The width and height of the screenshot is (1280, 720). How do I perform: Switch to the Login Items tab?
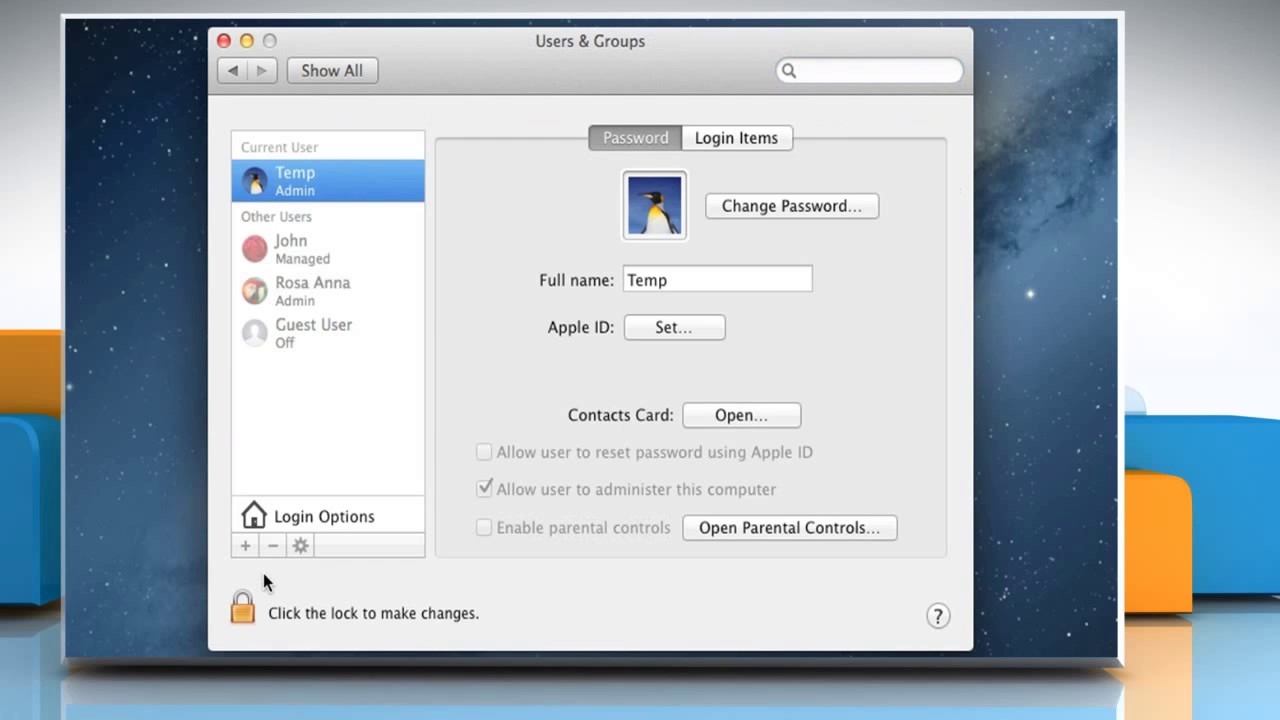pyautogui.click(x=736, y=138)
